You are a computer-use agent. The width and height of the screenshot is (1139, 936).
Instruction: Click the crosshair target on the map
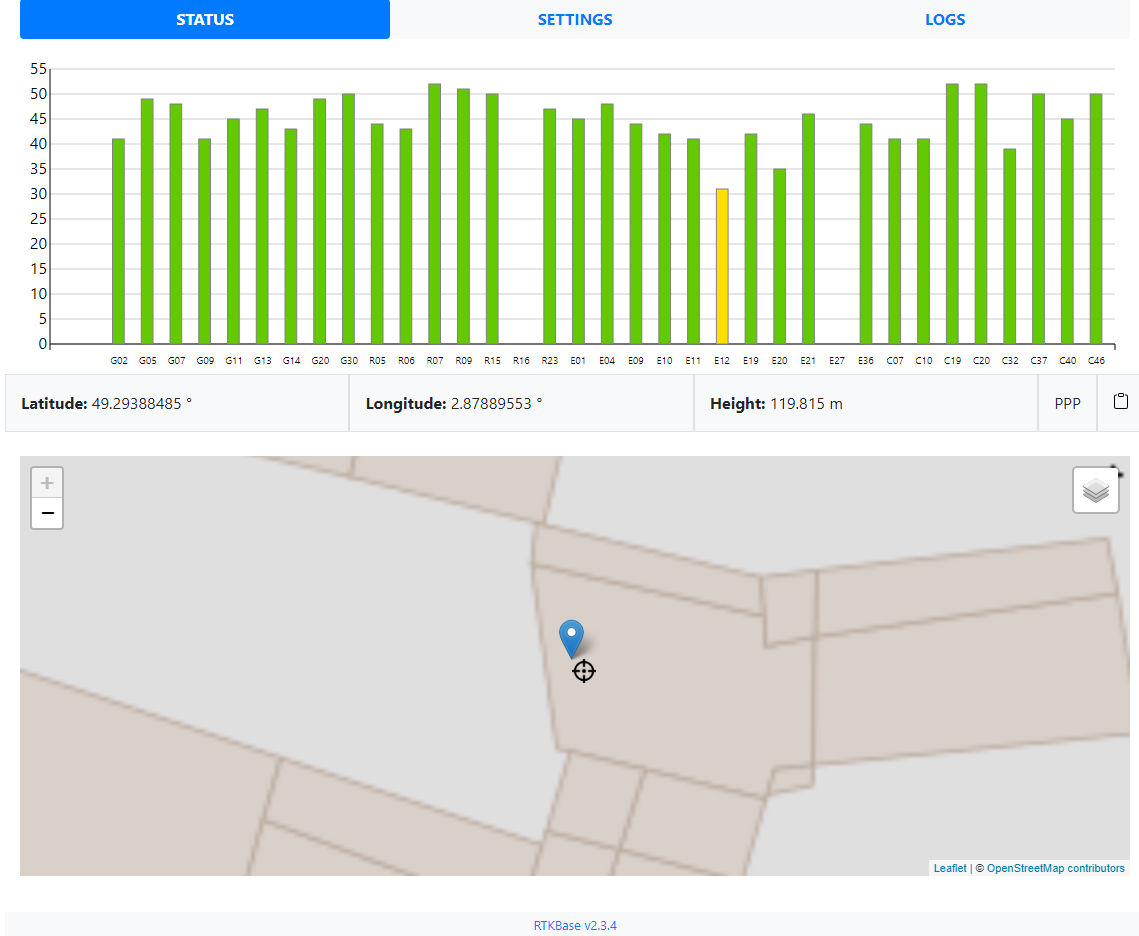click(583, 671)
